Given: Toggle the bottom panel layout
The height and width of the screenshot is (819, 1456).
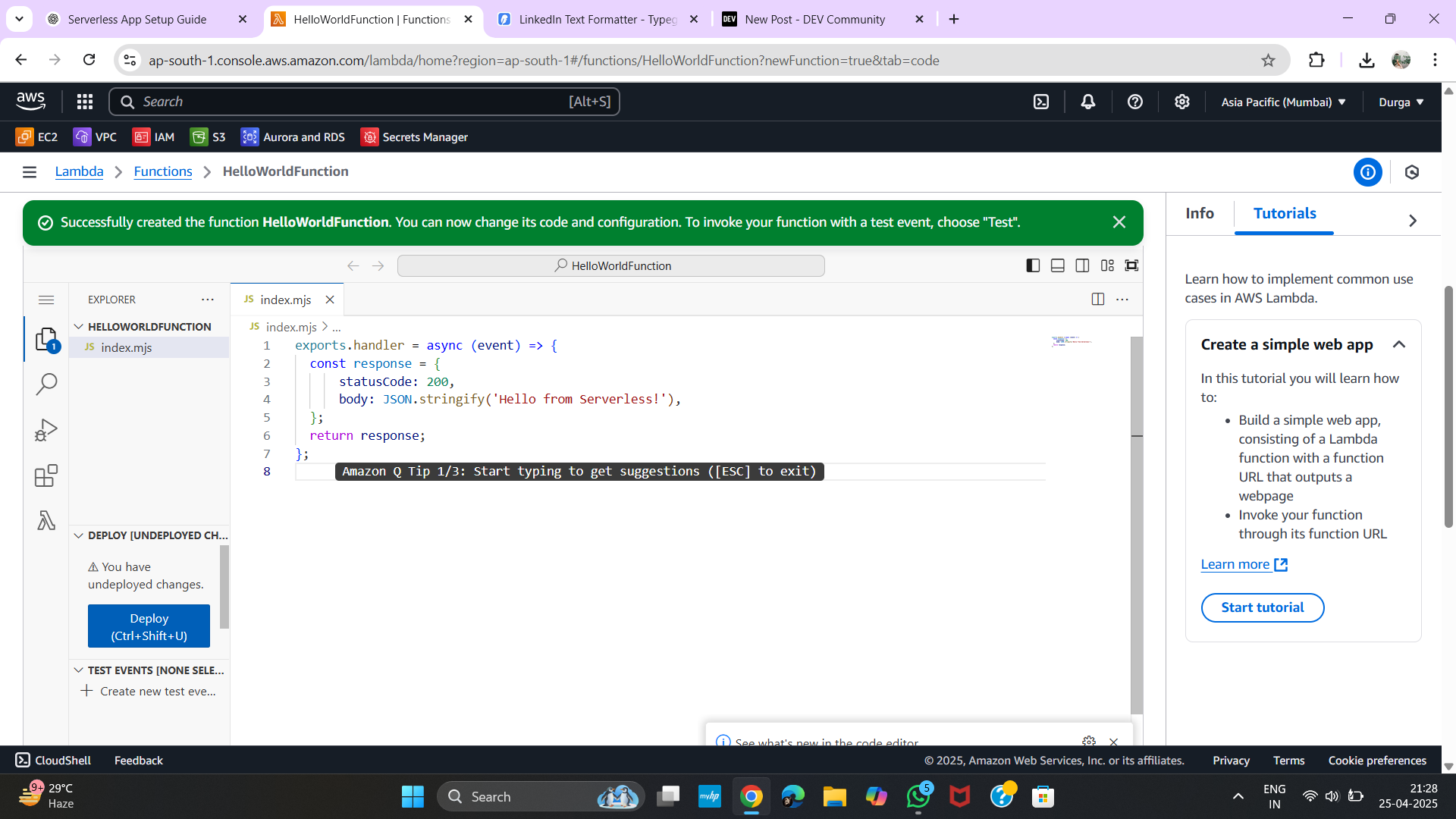Looking at the screenshot, I should 1058,265.
